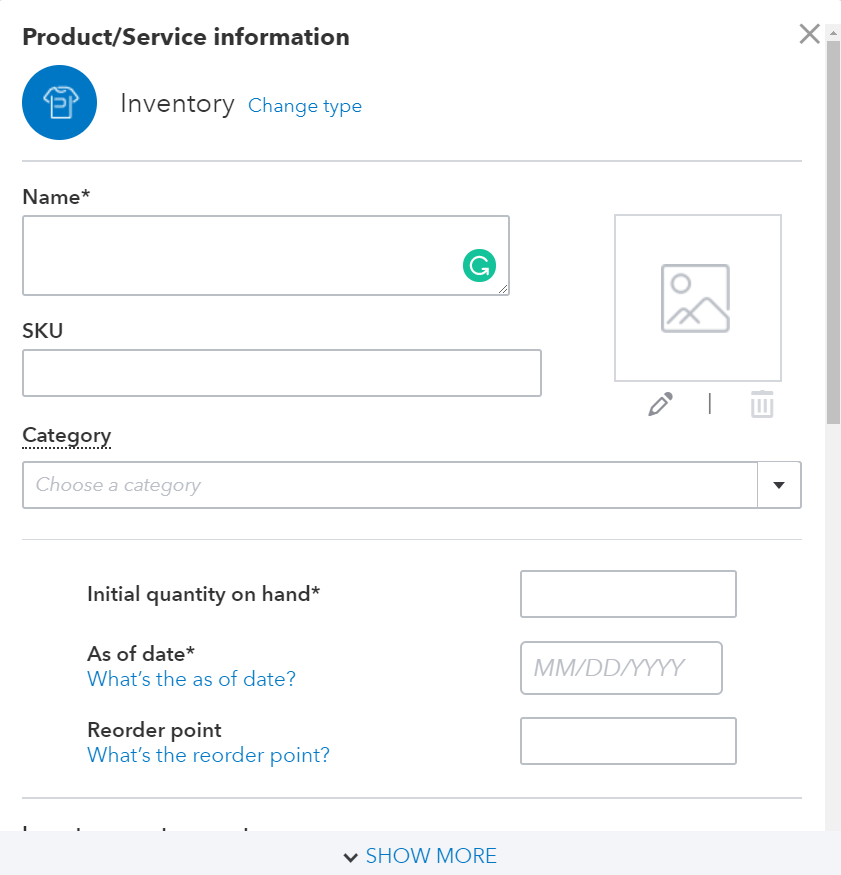The height and width of the screenshot is (875, 841).
Task: Click the underlined Category label
Action: click(x=66, y=436)
